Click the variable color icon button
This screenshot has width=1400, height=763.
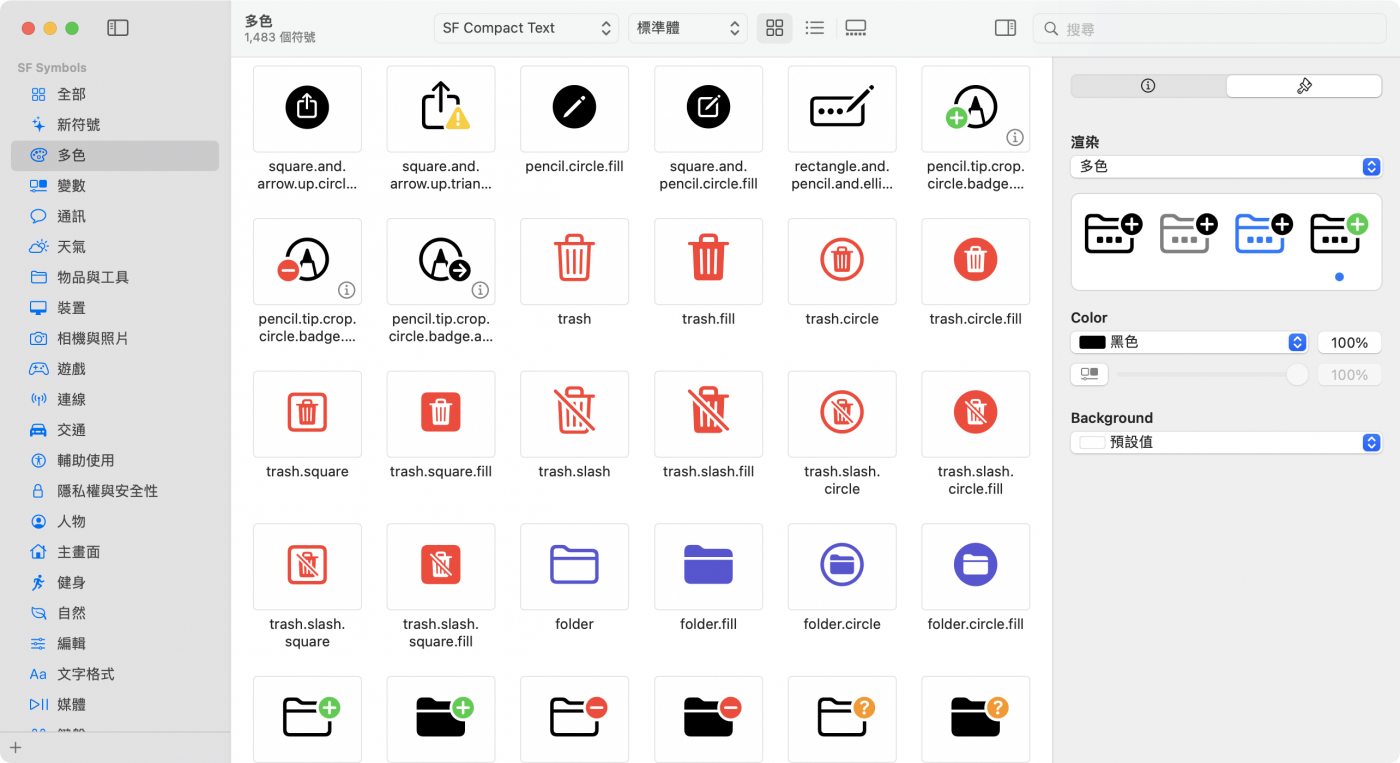click(x=1089, y=374)
